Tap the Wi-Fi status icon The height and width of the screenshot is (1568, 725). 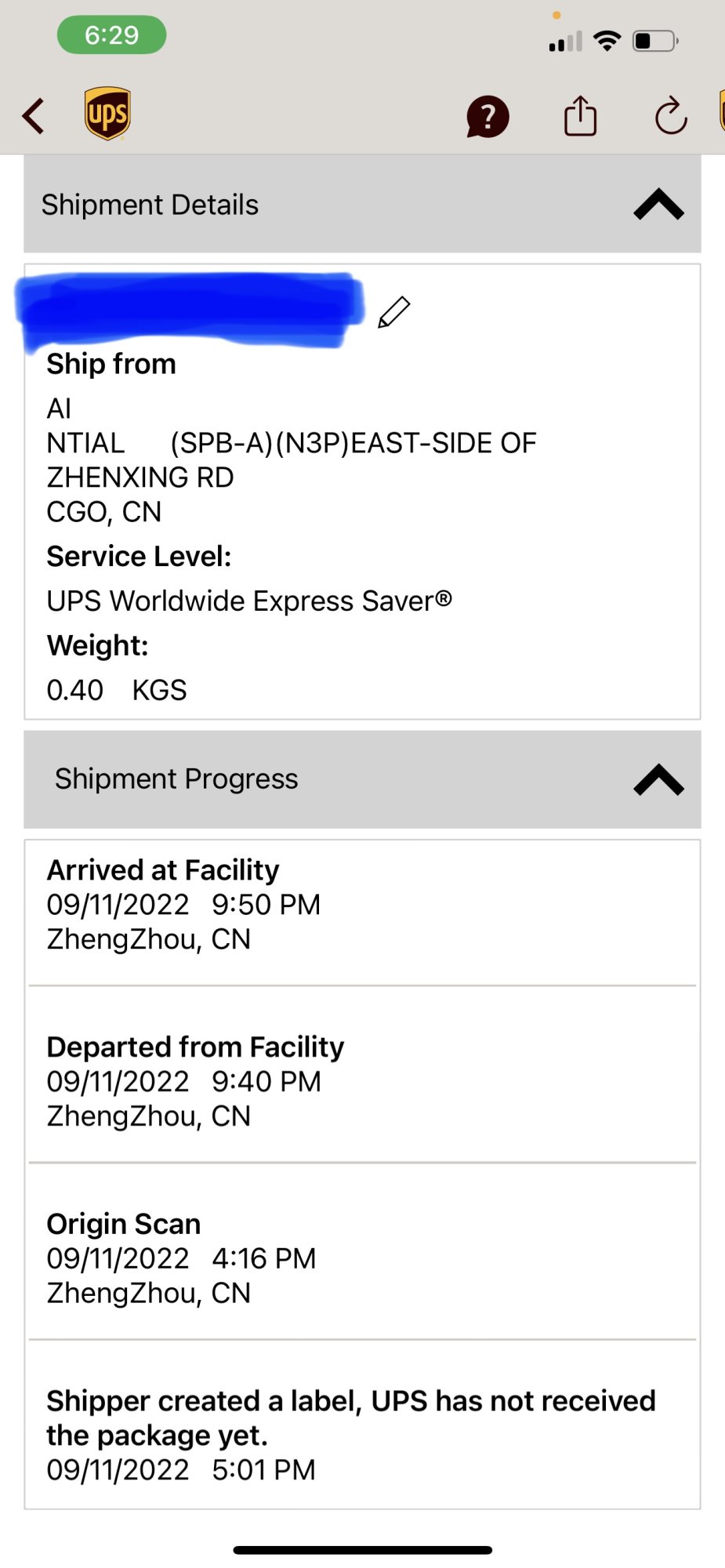607,41
